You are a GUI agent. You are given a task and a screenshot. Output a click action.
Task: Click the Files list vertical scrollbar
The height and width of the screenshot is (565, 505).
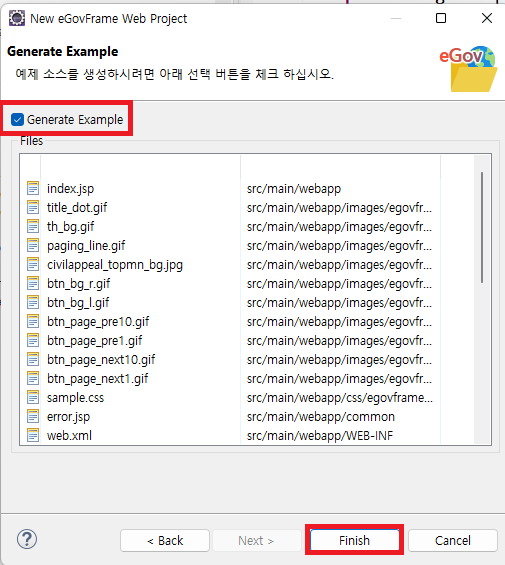click(482, 228)
